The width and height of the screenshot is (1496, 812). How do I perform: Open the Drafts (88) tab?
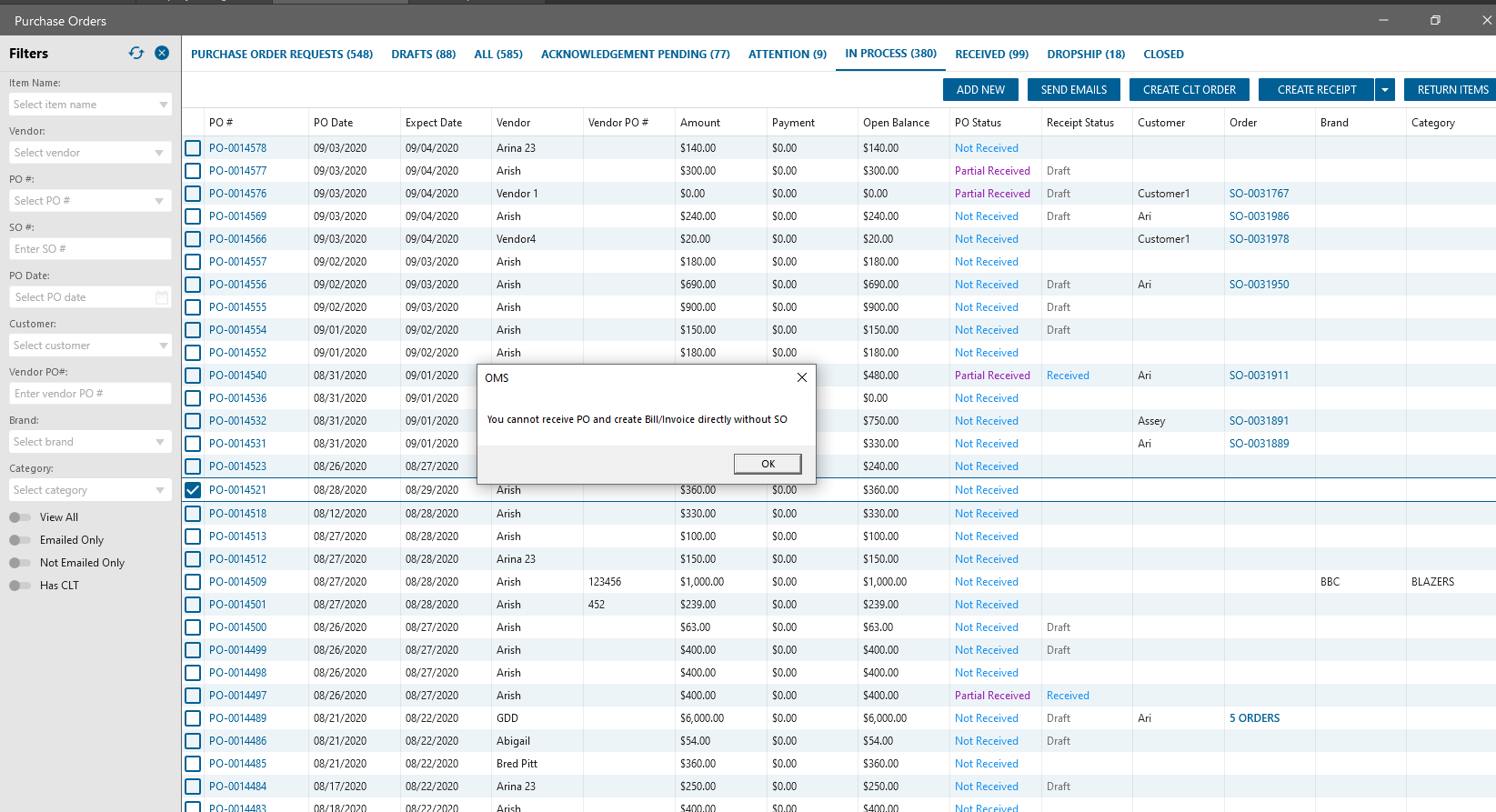[424, 55]
